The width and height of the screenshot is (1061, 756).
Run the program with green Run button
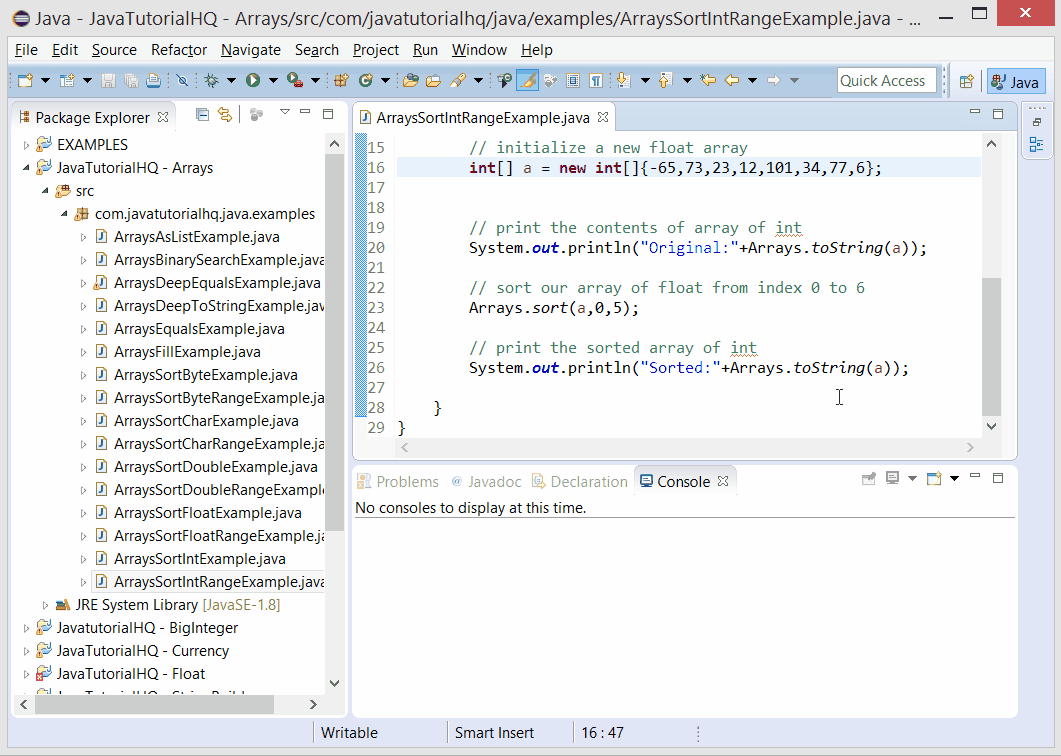pos(253,81)
